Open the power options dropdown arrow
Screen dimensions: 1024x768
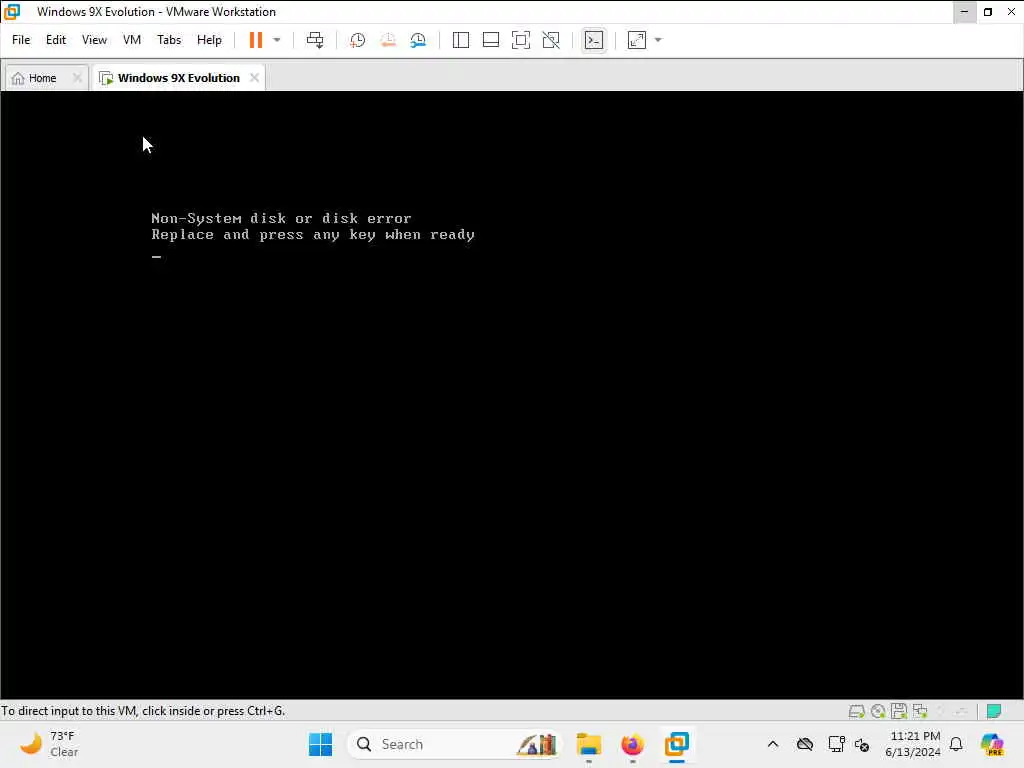[x=277, y=40]
